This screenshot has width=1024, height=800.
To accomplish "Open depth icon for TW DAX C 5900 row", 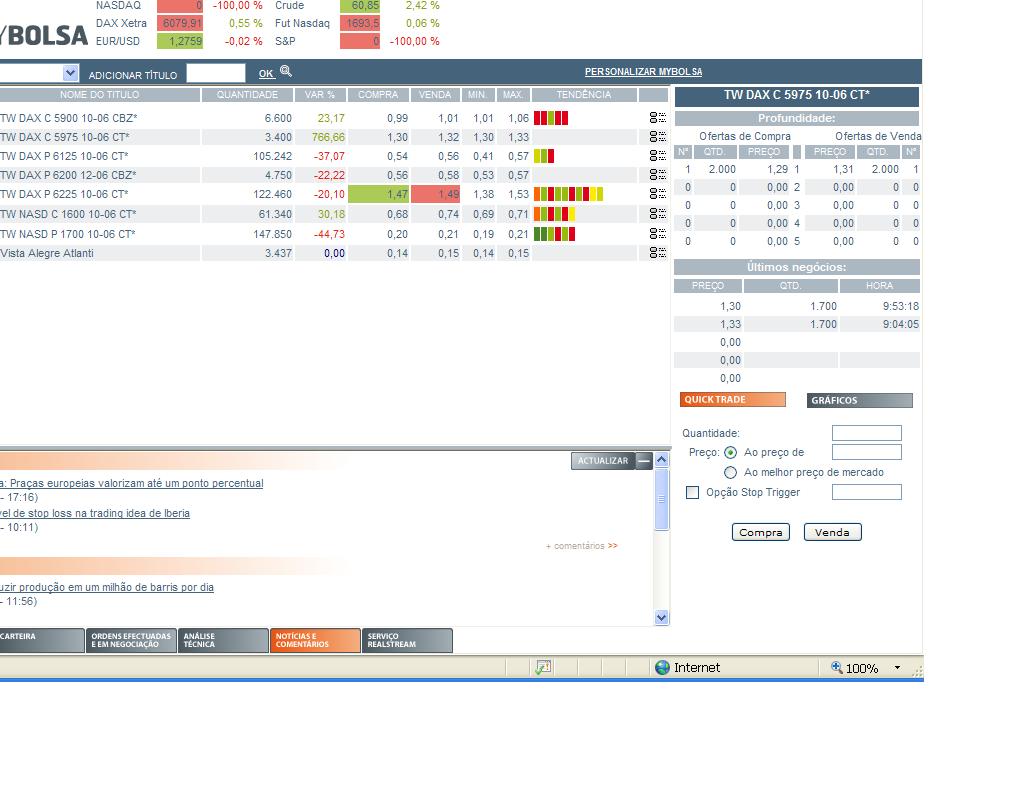I will click(x=658, y=118).
